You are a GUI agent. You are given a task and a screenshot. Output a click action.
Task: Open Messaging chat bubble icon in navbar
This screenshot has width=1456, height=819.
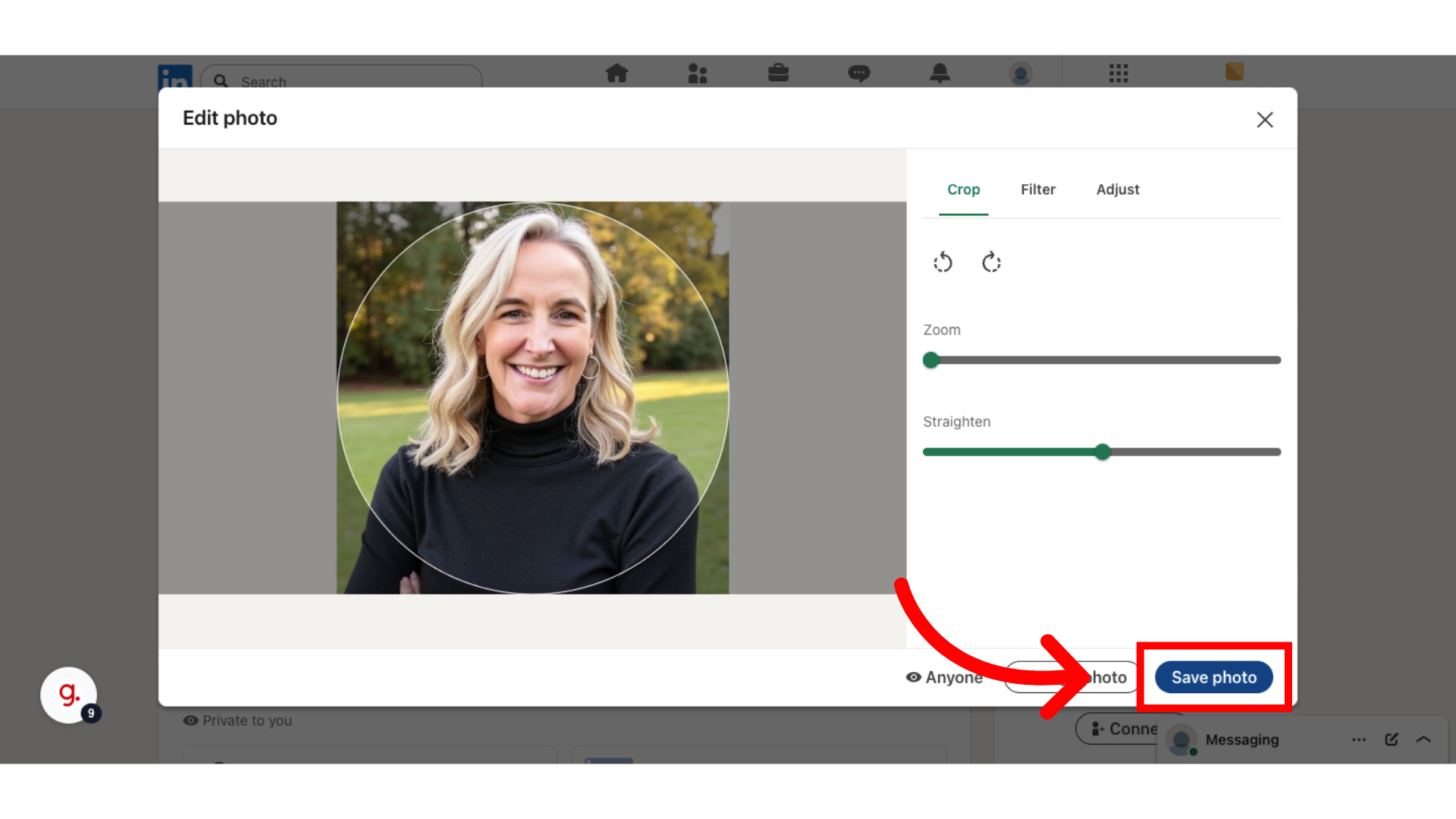[858, 74]
